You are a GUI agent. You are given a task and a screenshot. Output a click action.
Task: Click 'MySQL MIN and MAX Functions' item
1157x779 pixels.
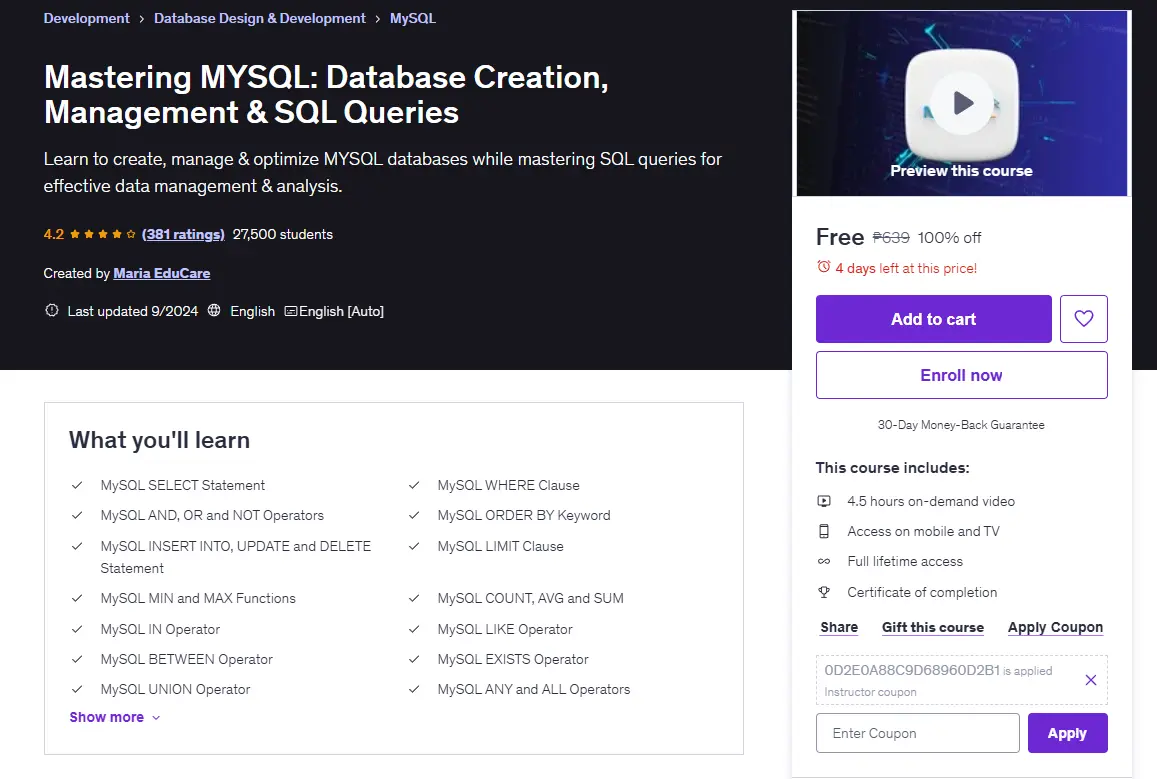pos(198,598)
